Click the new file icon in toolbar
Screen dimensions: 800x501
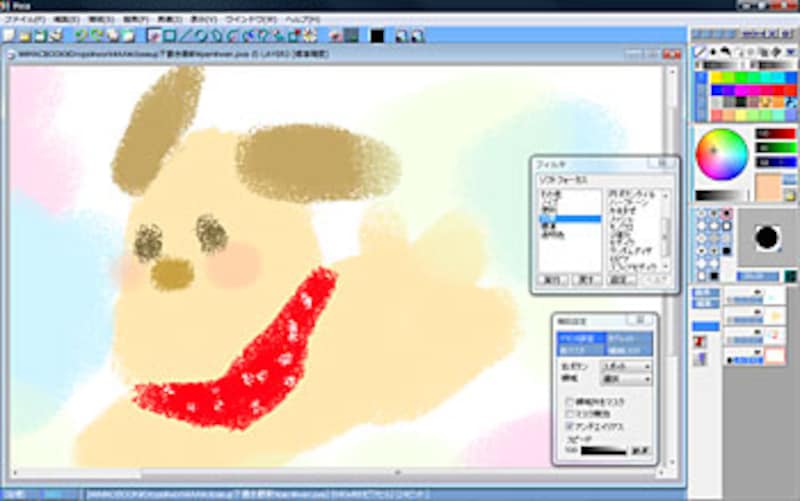(8, 36)
